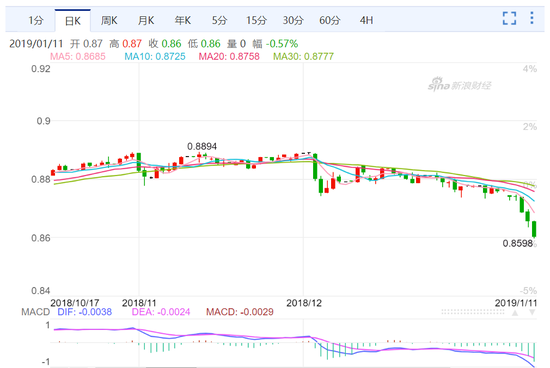The image size is (550, 368).
Task: Click the DIF: -0.0038 value
Action: click(x=85, y=312)
